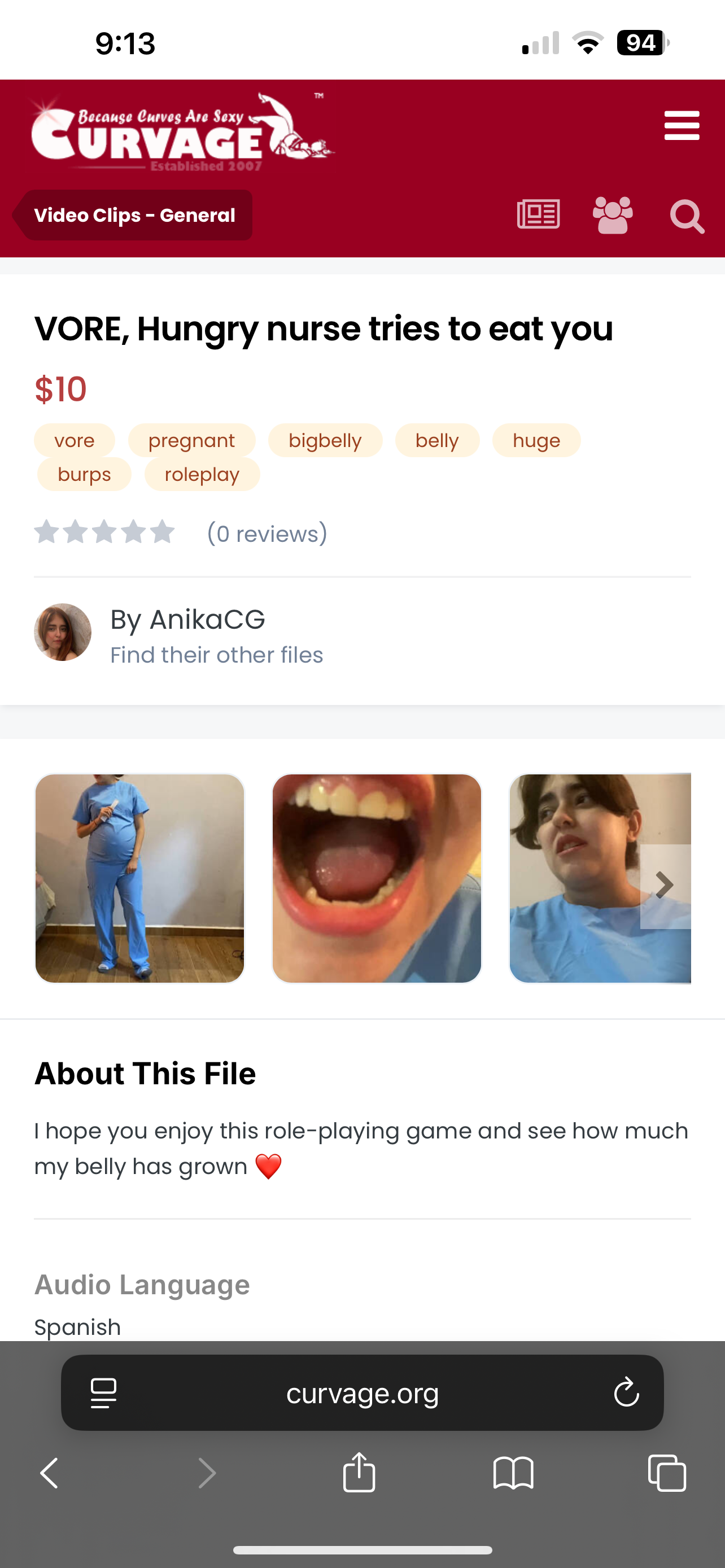Open 'Find their other files' link

tap(217, 655)
